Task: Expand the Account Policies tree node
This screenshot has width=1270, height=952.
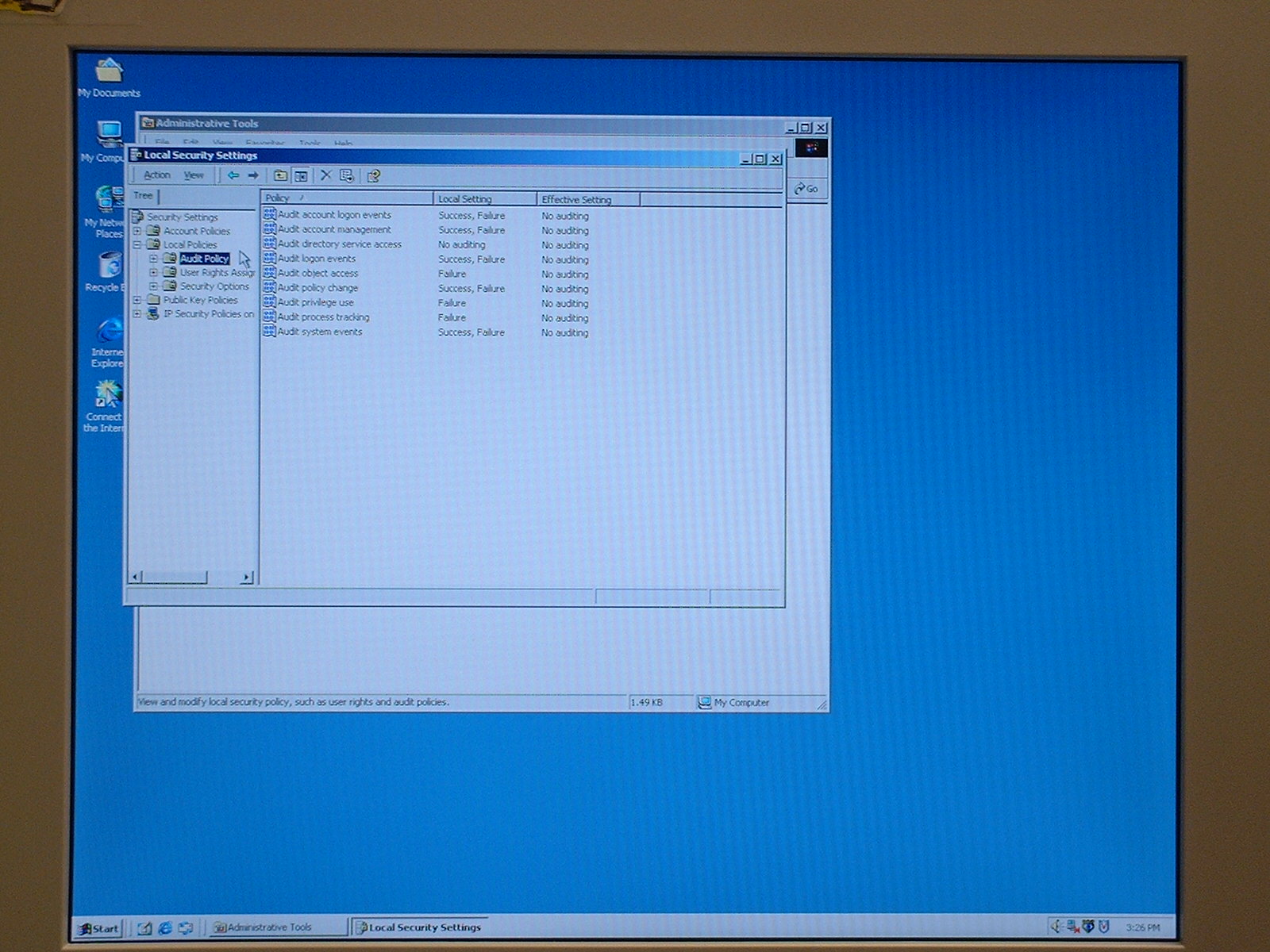Action: pyautogui.click(x=137, y=231)
